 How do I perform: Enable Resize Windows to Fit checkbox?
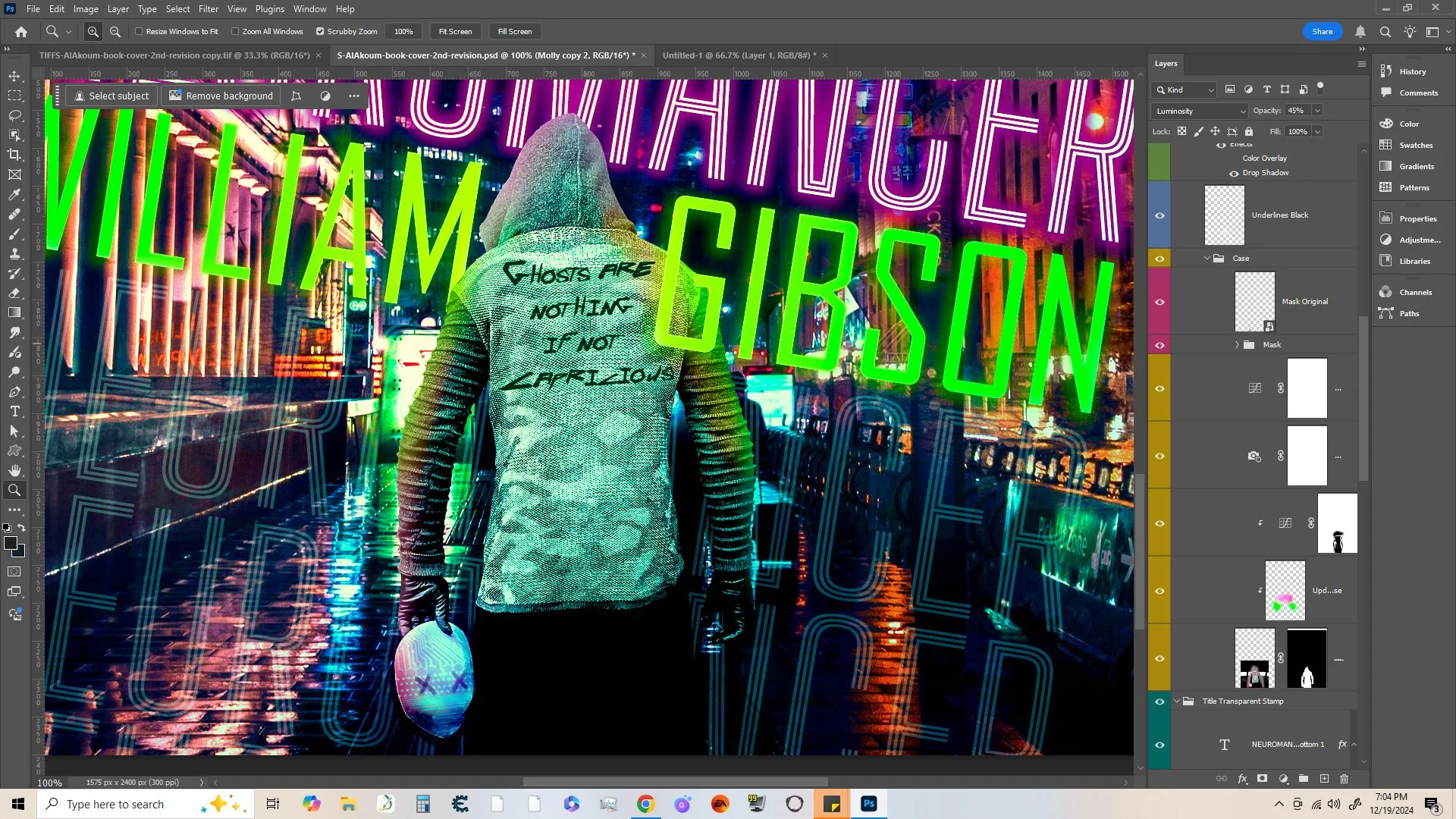(139, 32)
